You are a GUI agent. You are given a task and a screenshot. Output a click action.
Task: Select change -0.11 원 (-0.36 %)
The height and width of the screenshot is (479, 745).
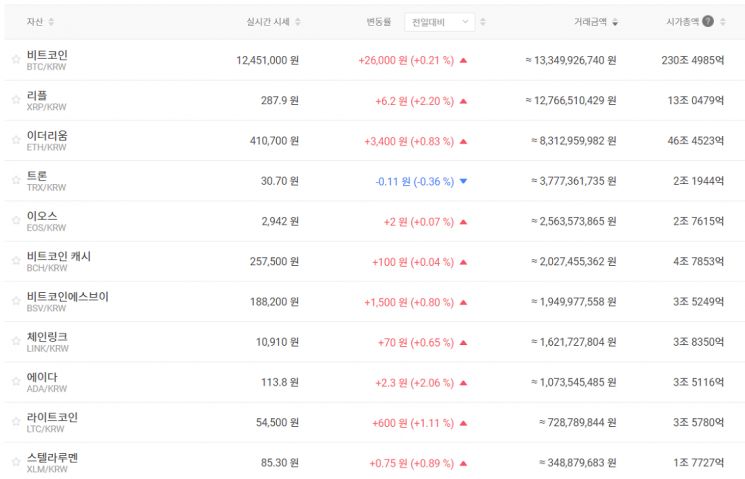(x=415, y=182)
